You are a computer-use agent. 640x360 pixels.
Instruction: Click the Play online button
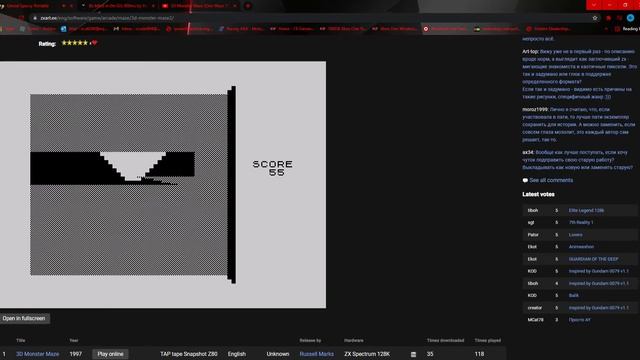pyautogui.click(x=110, y=354)
